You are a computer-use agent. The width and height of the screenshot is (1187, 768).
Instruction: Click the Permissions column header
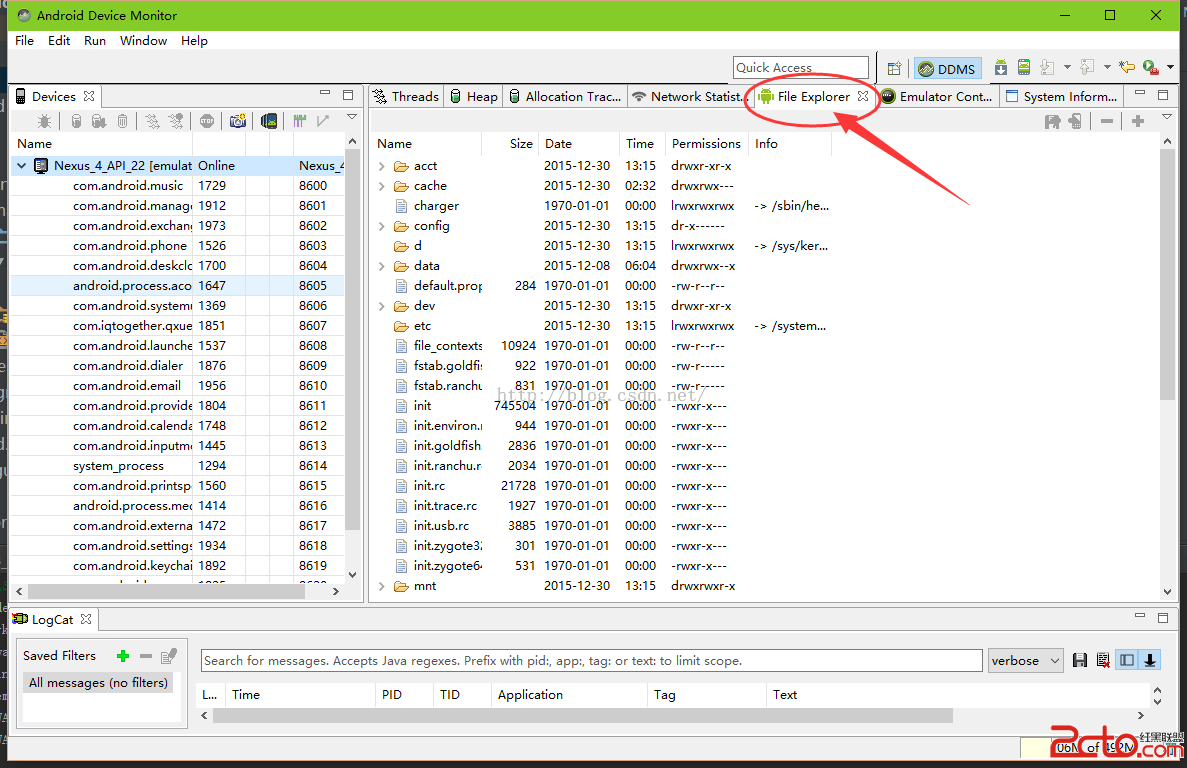coord(706,144)
